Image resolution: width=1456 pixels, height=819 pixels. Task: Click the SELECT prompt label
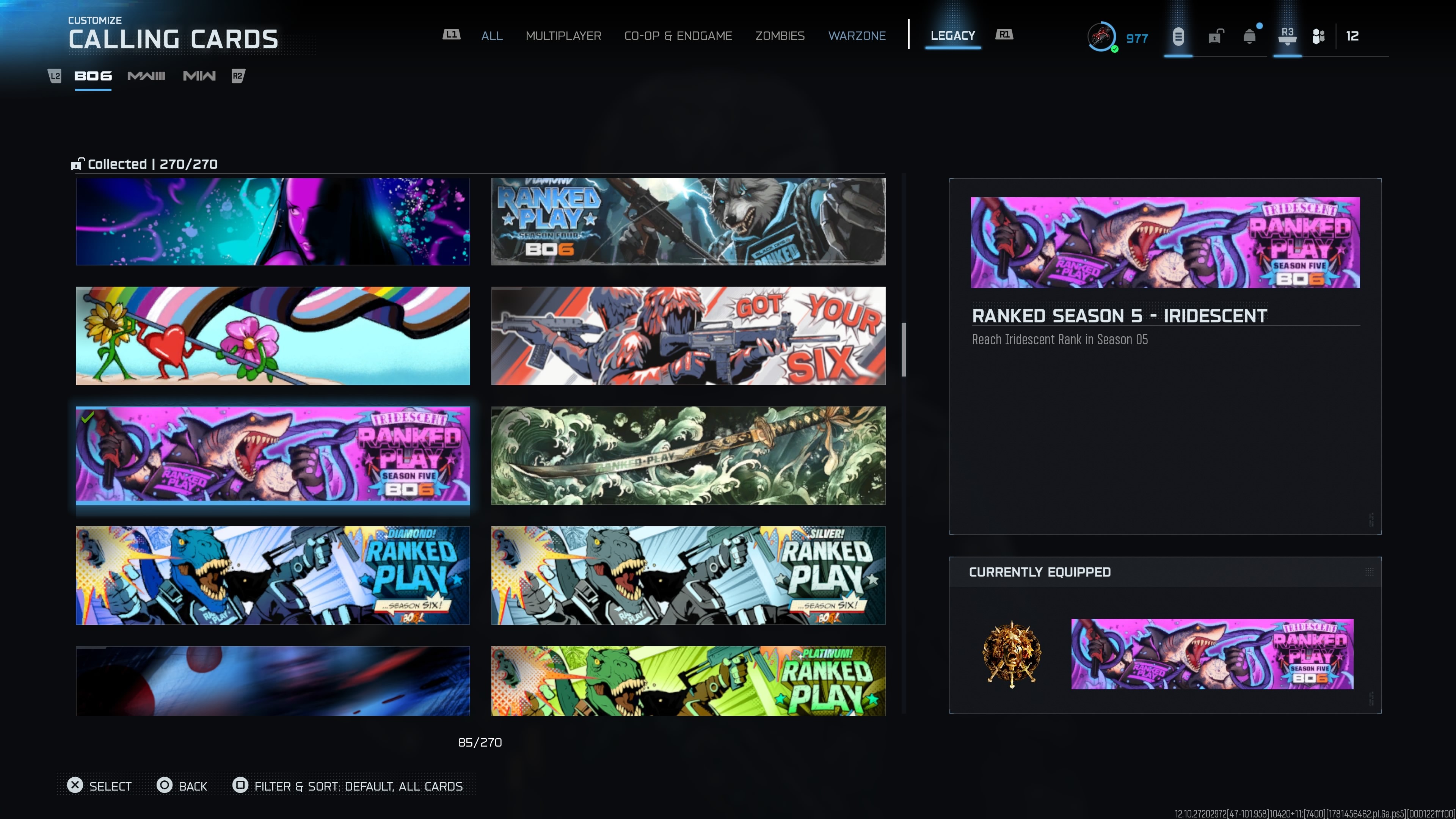click(x=110, y=786)
